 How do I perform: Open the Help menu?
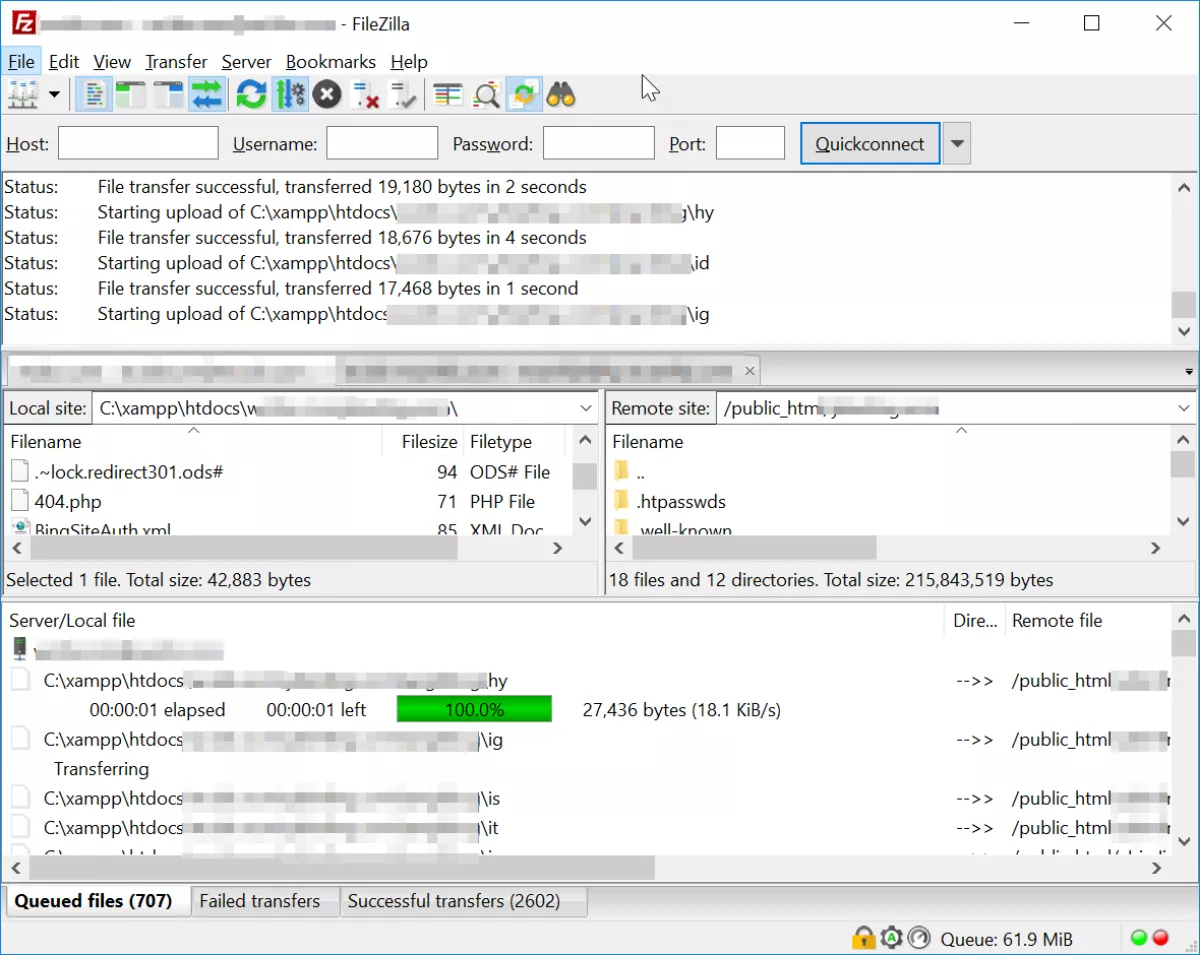coord(409,61)
